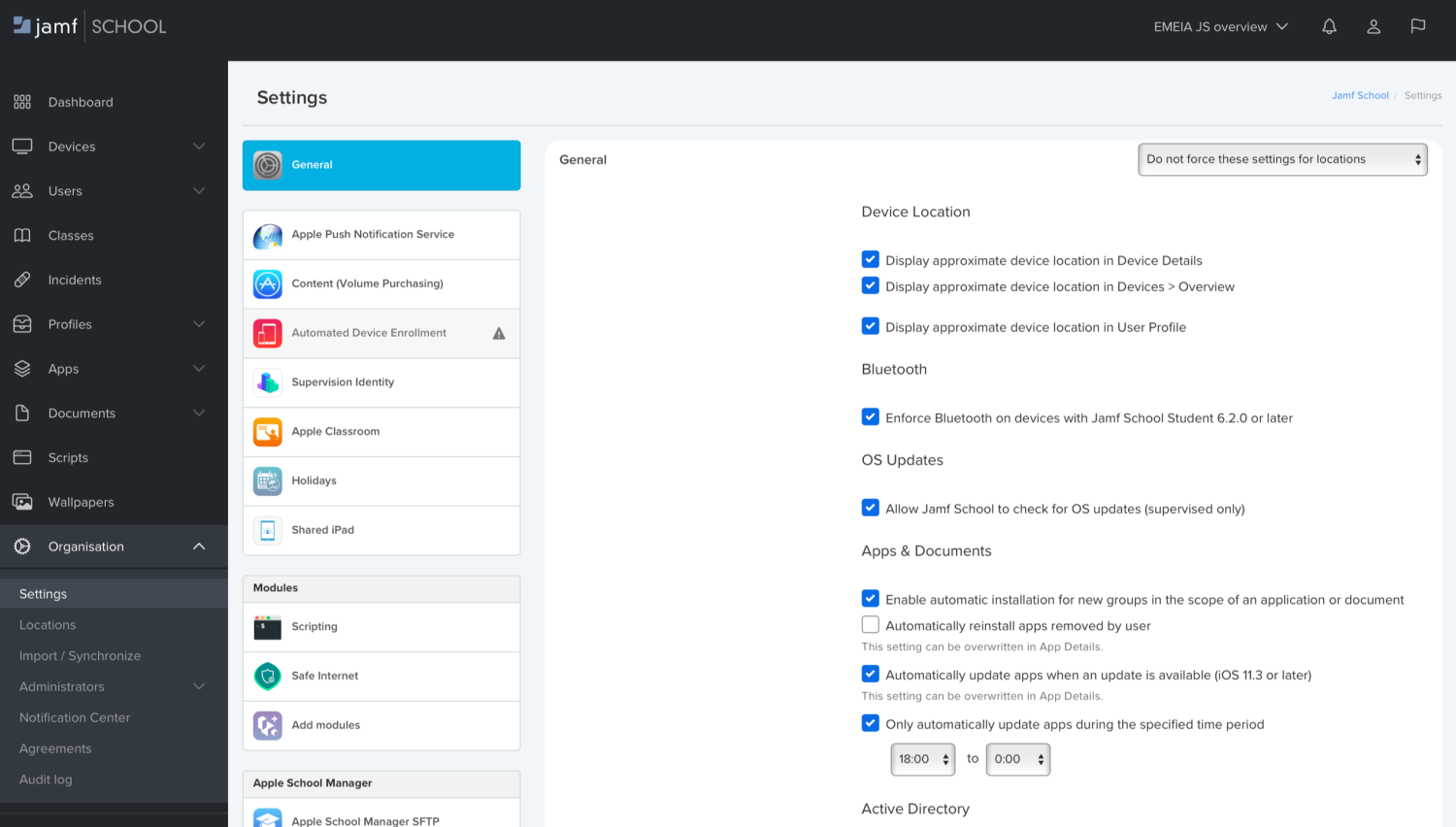Click the Classes book icon
The width and height of the screenshot is (1456, 827).
(x=22, y=236)
